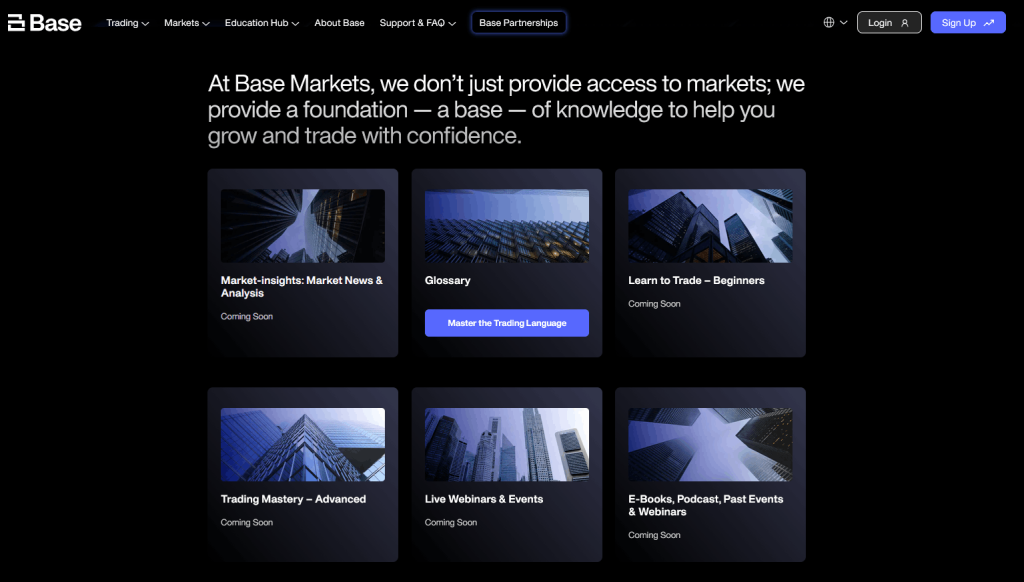Open Live Webinars & Events image
Screen dimensions: 1024x582
pyautogui.click(x=507, y=445)
